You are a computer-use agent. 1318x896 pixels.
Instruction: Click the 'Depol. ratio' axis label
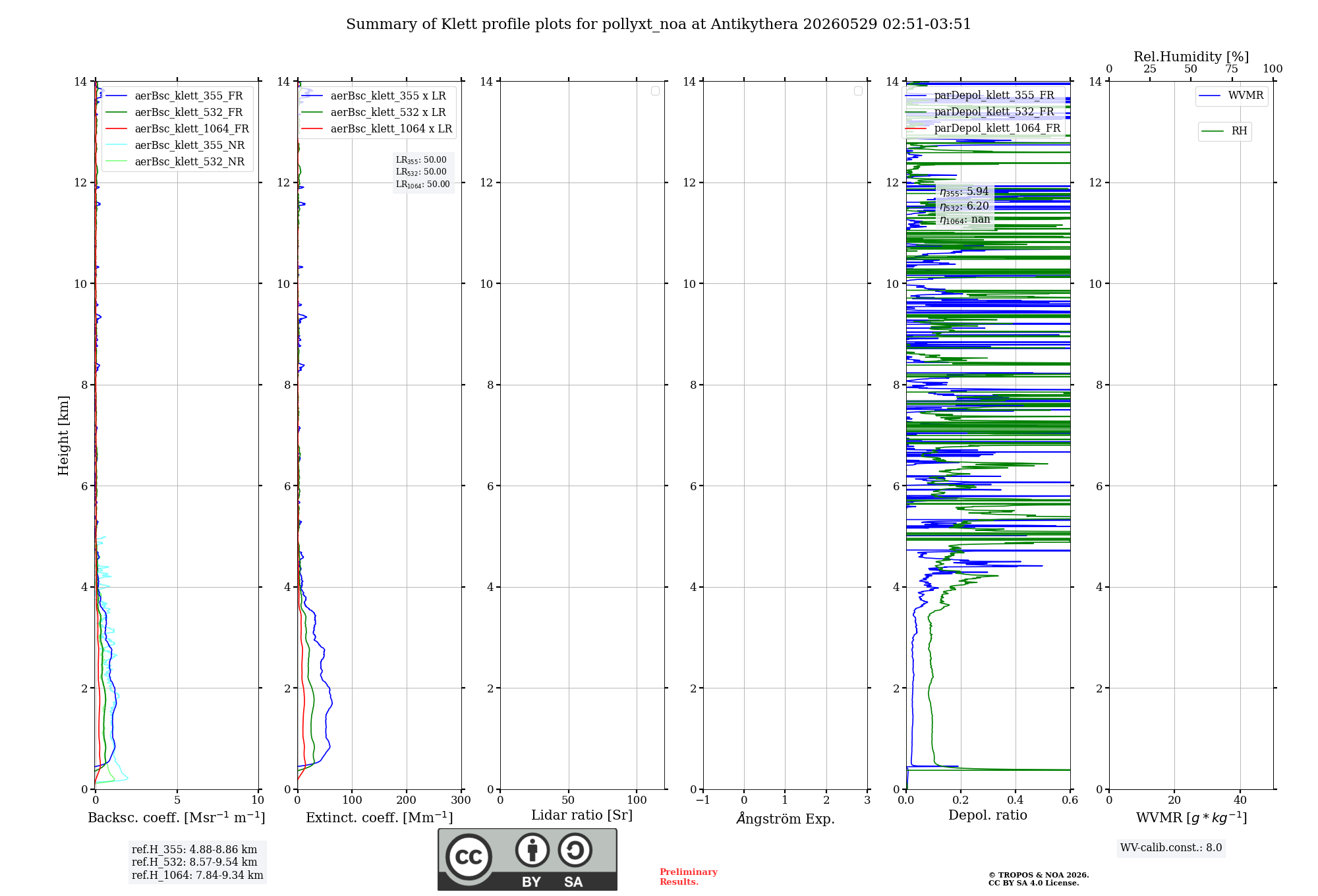tap(988, 816)
